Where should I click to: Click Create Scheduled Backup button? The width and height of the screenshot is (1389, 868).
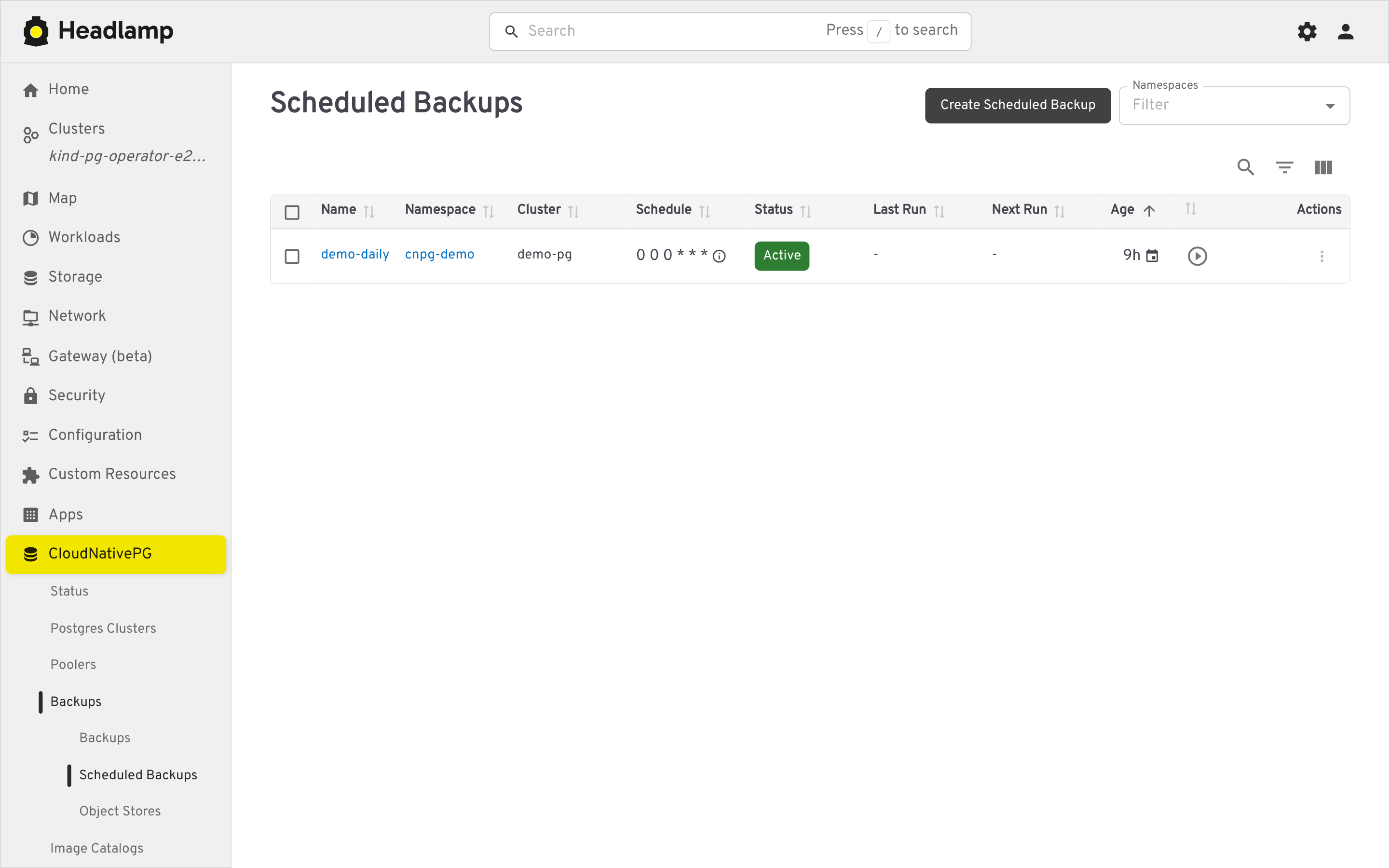point(1017,105)
